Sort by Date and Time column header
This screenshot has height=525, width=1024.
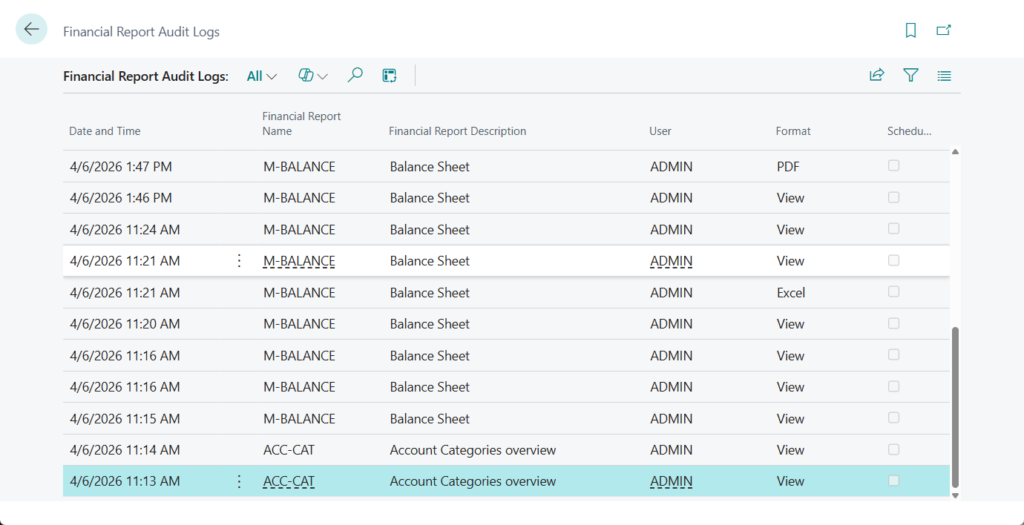point(105,131)
